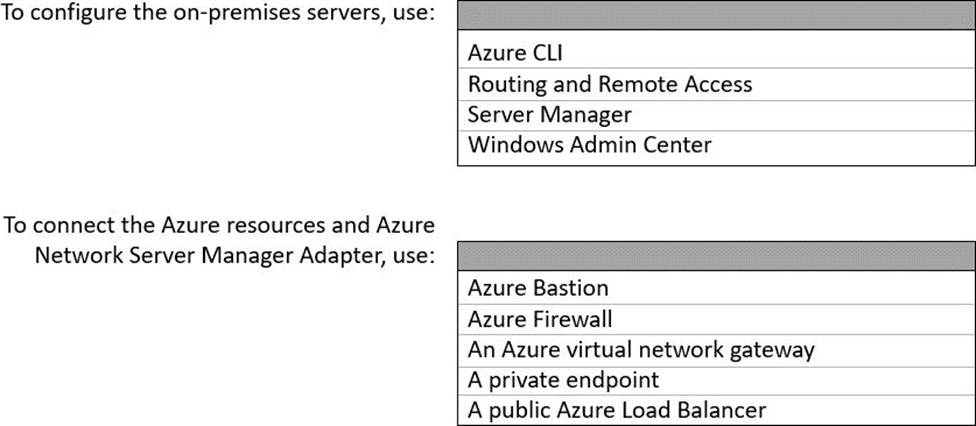Open the Azure resources connection dropdown header

[716, 256]
